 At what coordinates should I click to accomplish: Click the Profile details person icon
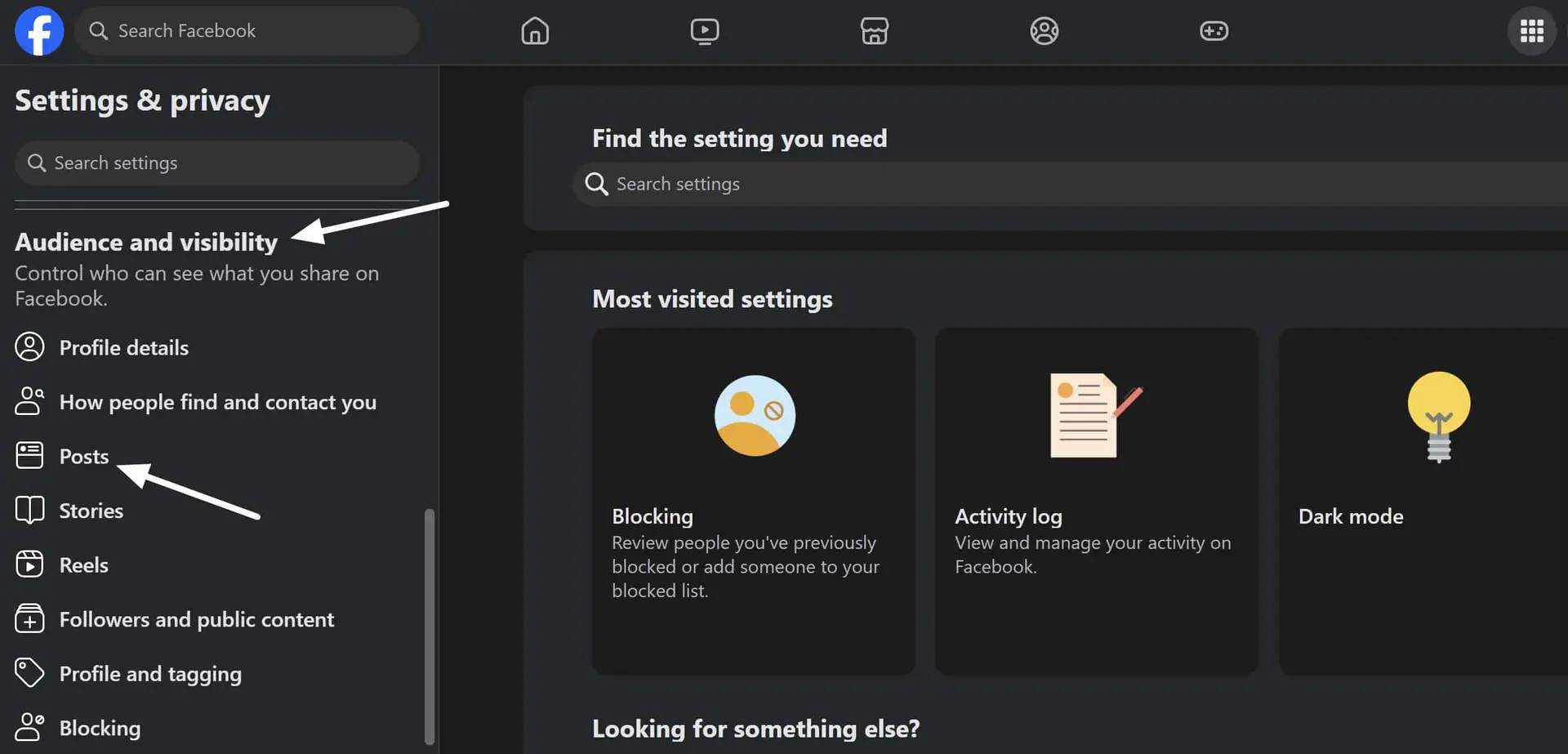[x=29, y=347]
